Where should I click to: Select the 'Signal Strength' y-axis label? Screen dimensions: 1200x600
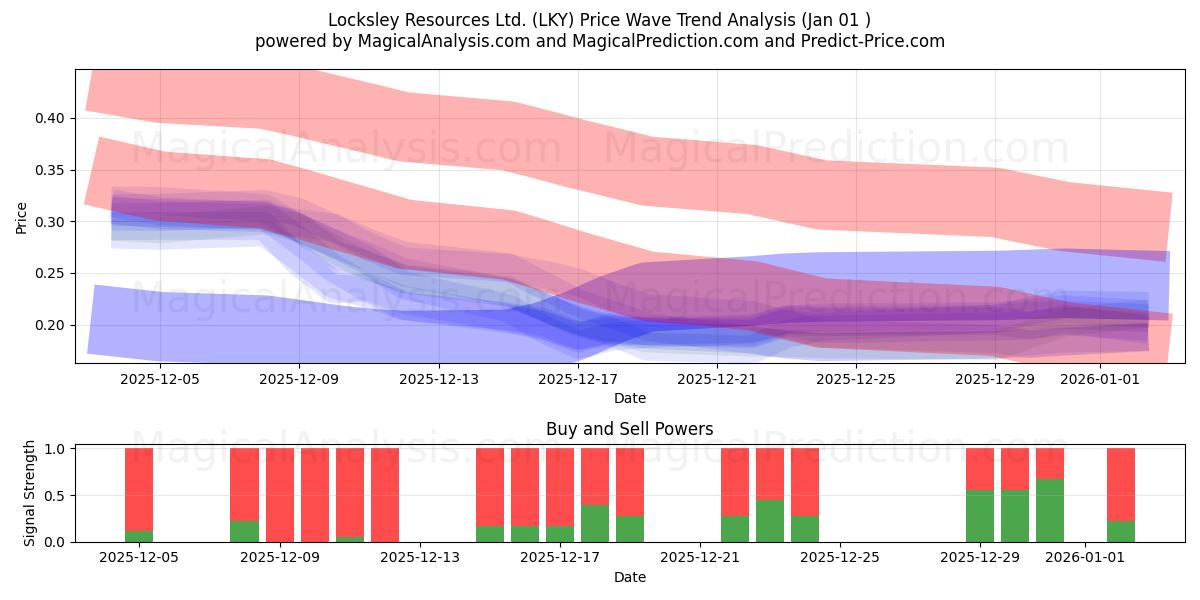click(30, 493)
